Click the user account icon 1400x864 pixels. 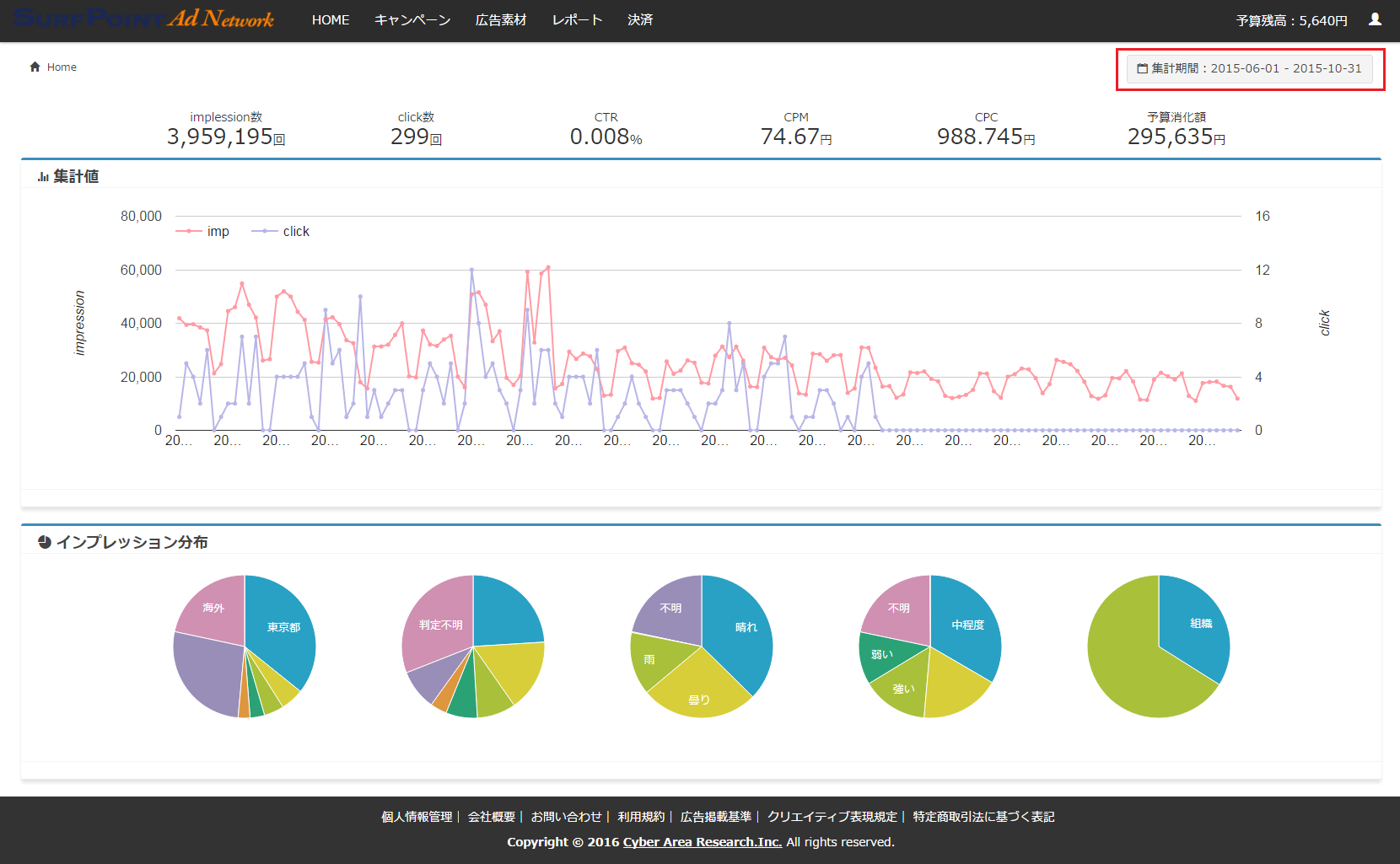(x=1375, y=19)
